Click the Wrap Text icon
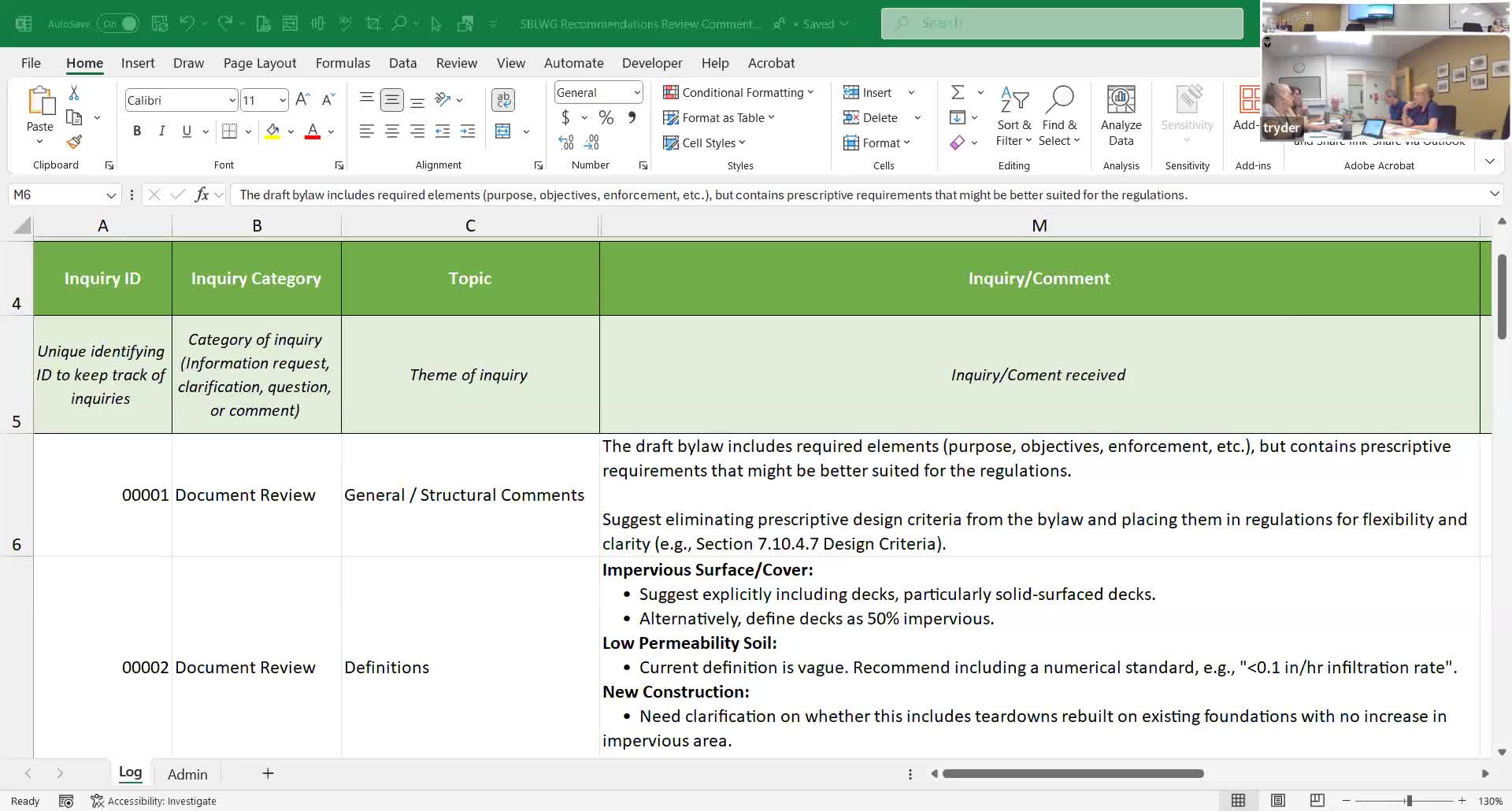This screenshot has height=811, width=1512. coord(503,99)
